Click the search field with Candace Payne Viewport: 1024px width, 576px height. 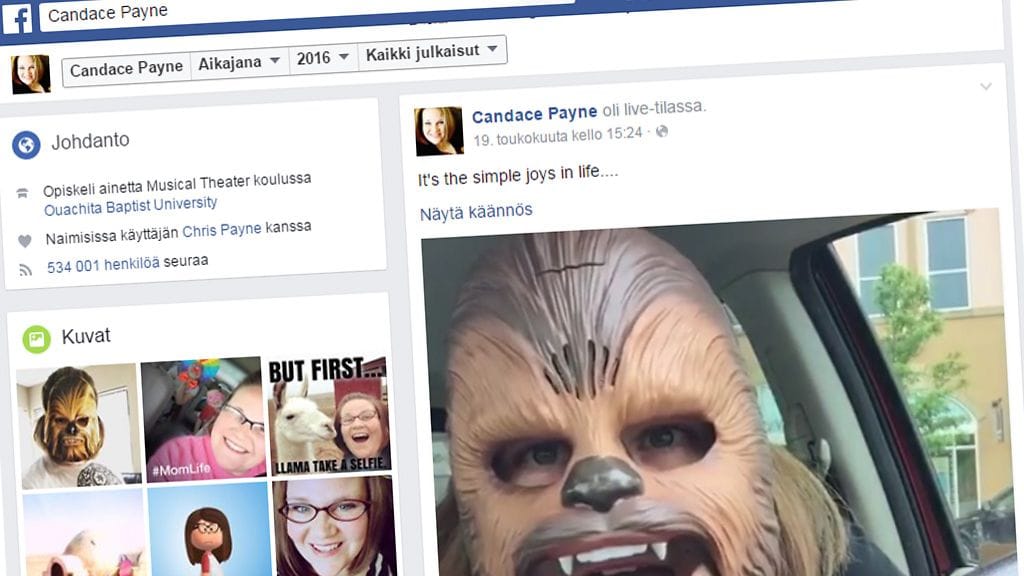point(300,10)
